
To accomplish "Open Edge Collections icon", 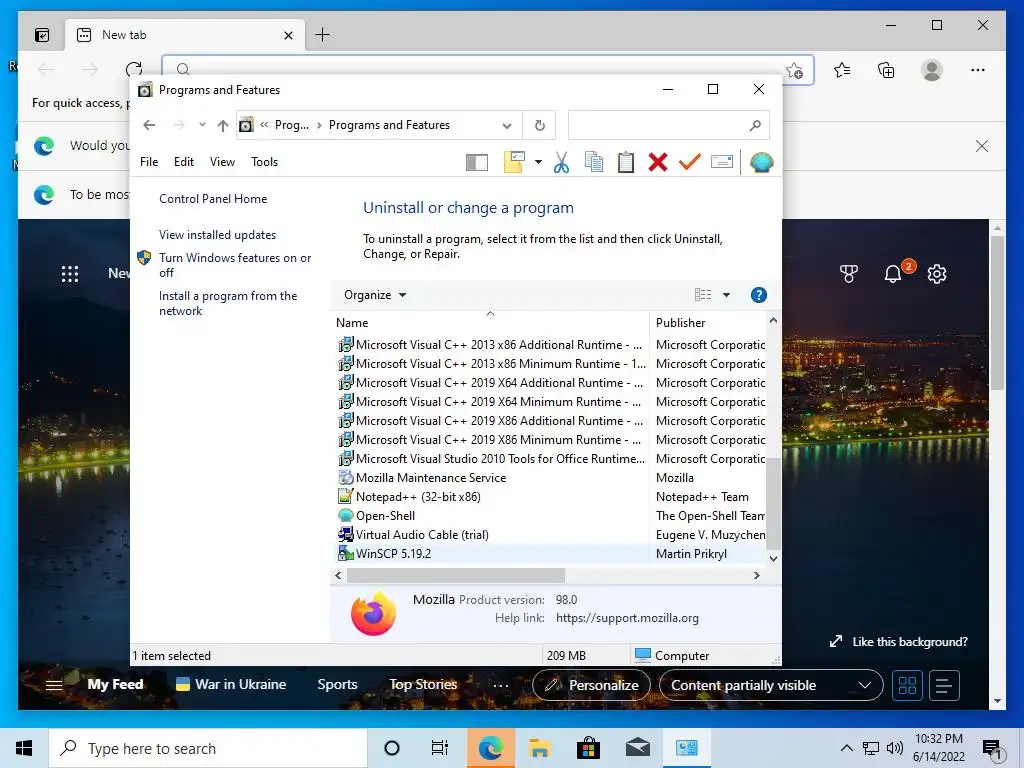I will [x=886, y=70].
